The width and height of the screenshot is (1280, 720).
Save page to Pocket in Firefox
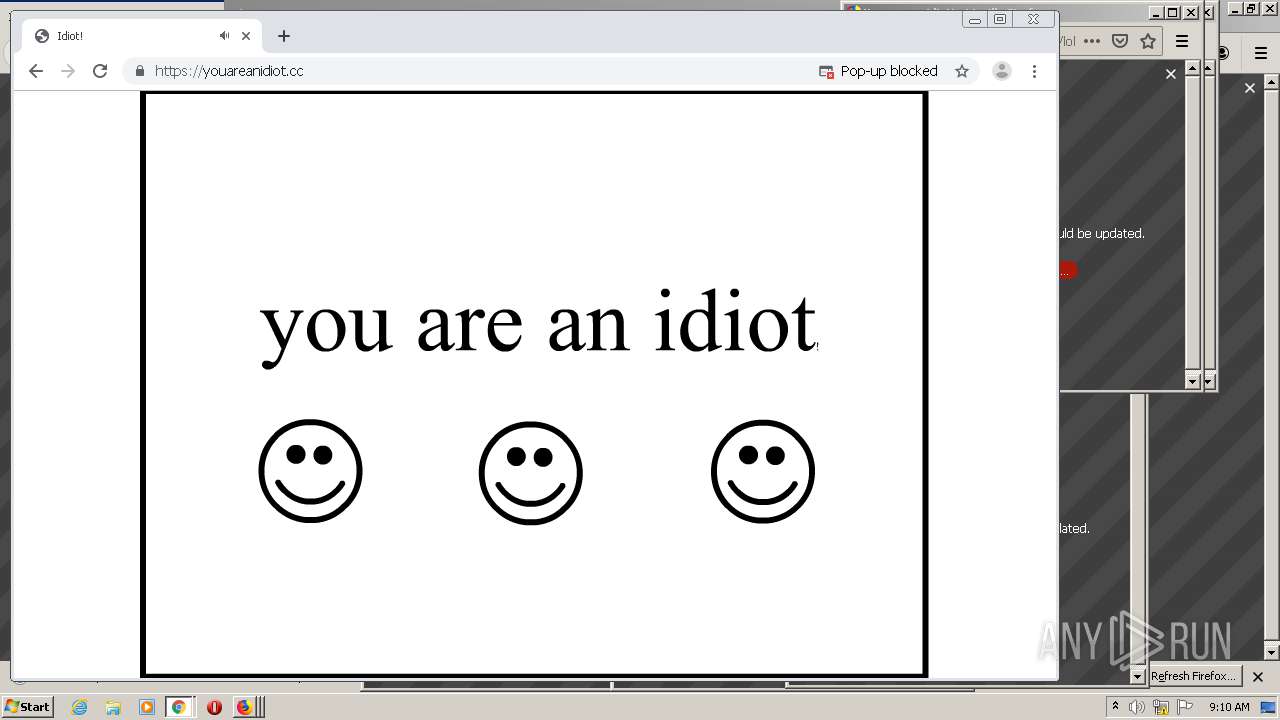click(x=1120, y=41)
